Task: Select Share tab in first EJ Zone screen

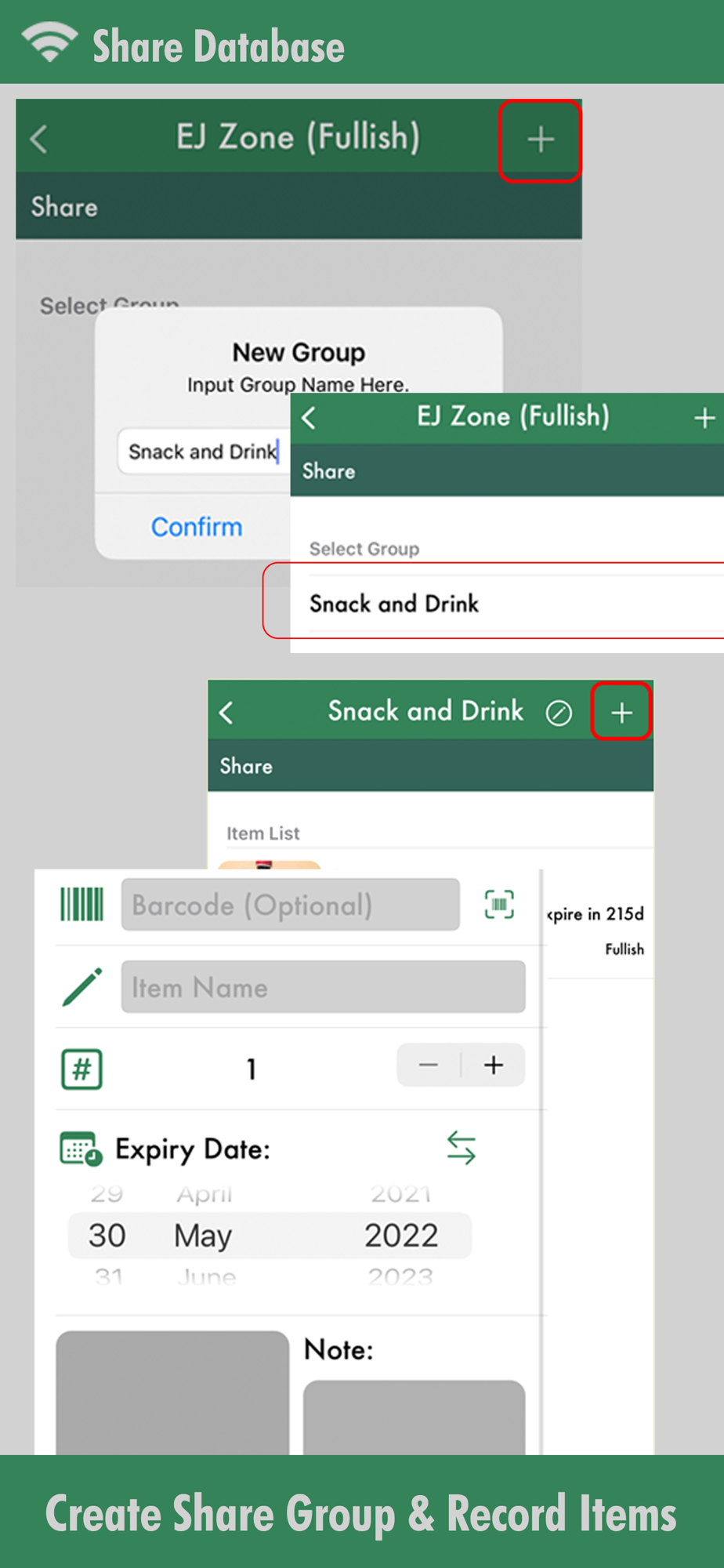Action: (x=64, y=207)
